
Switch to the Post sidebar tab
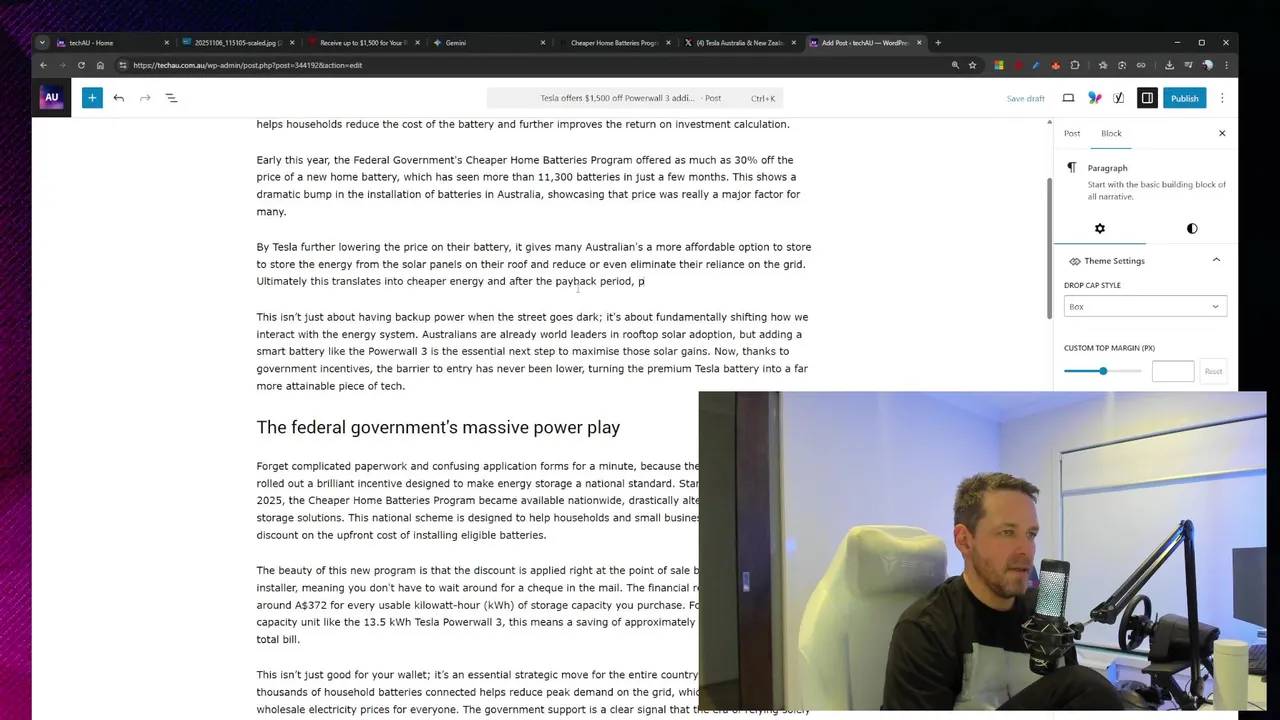1072,133
